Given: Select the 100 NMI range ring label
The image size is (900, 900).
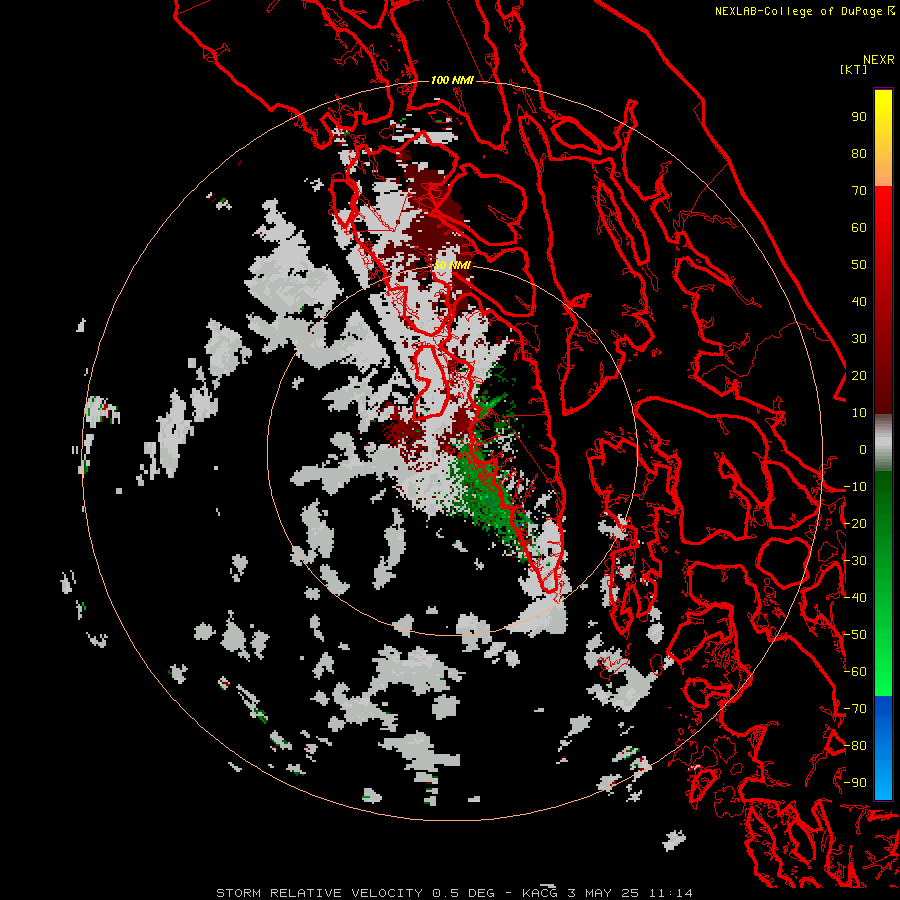Looking at the screenshot, I should tap(452, 80).
